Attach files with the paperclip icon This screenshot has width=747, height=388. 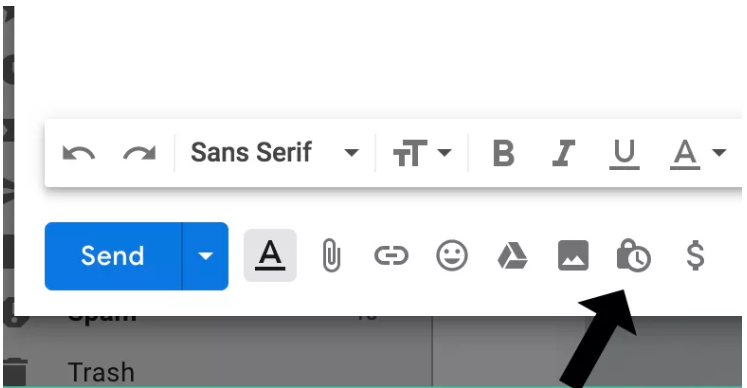coord(331,256)
